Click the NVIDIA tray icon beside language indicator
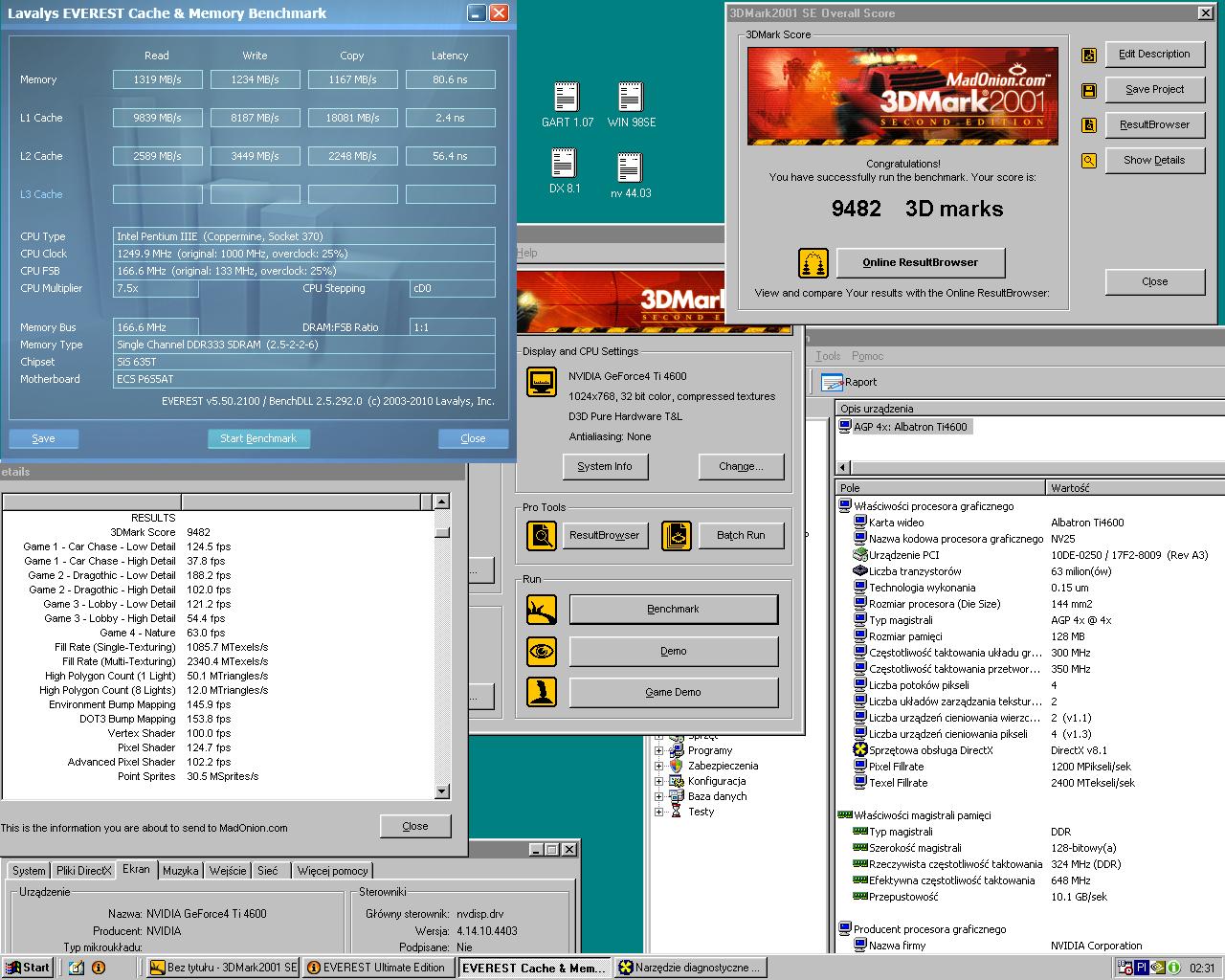 coord(1158,968)
